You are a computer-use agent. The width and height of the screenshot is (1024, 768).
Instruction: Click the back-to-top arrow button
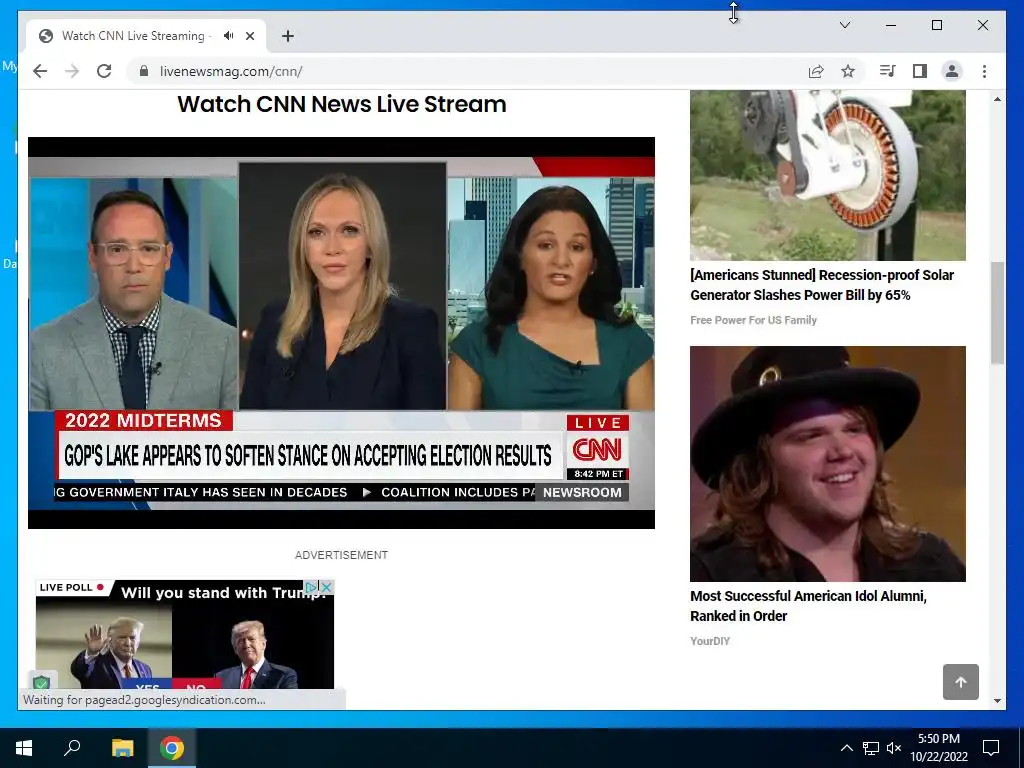(961, 682)
